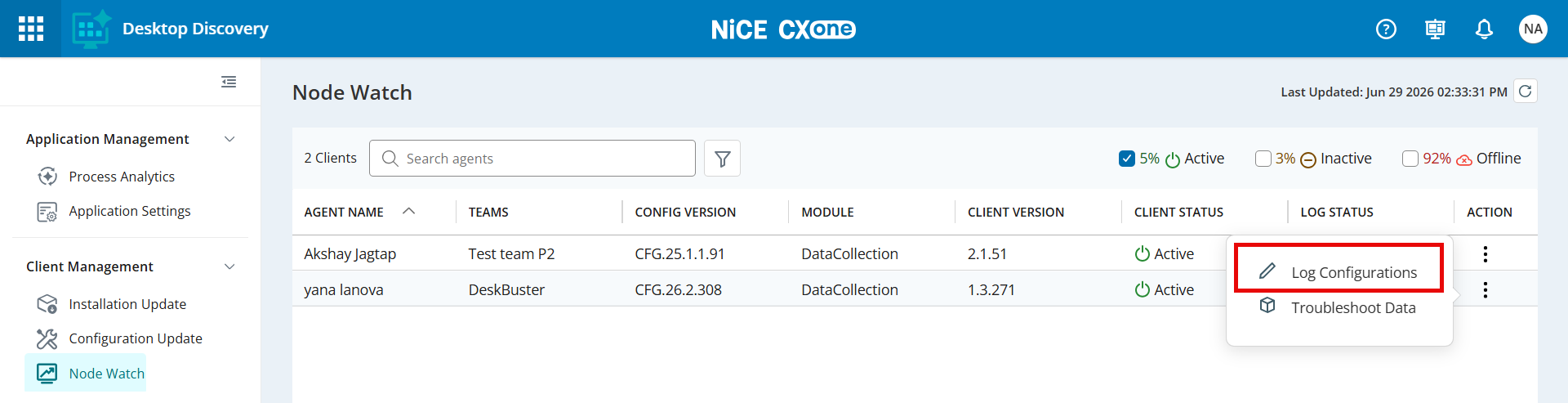Click the CONFIG VERSION column header

685,212
